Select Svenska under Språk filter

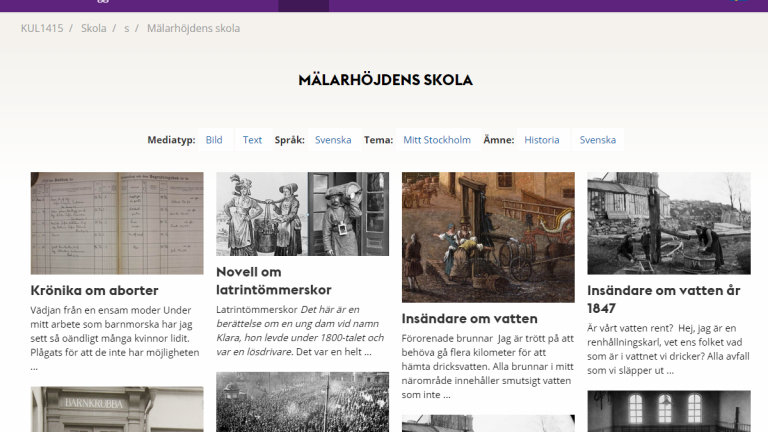pos(333,140)
